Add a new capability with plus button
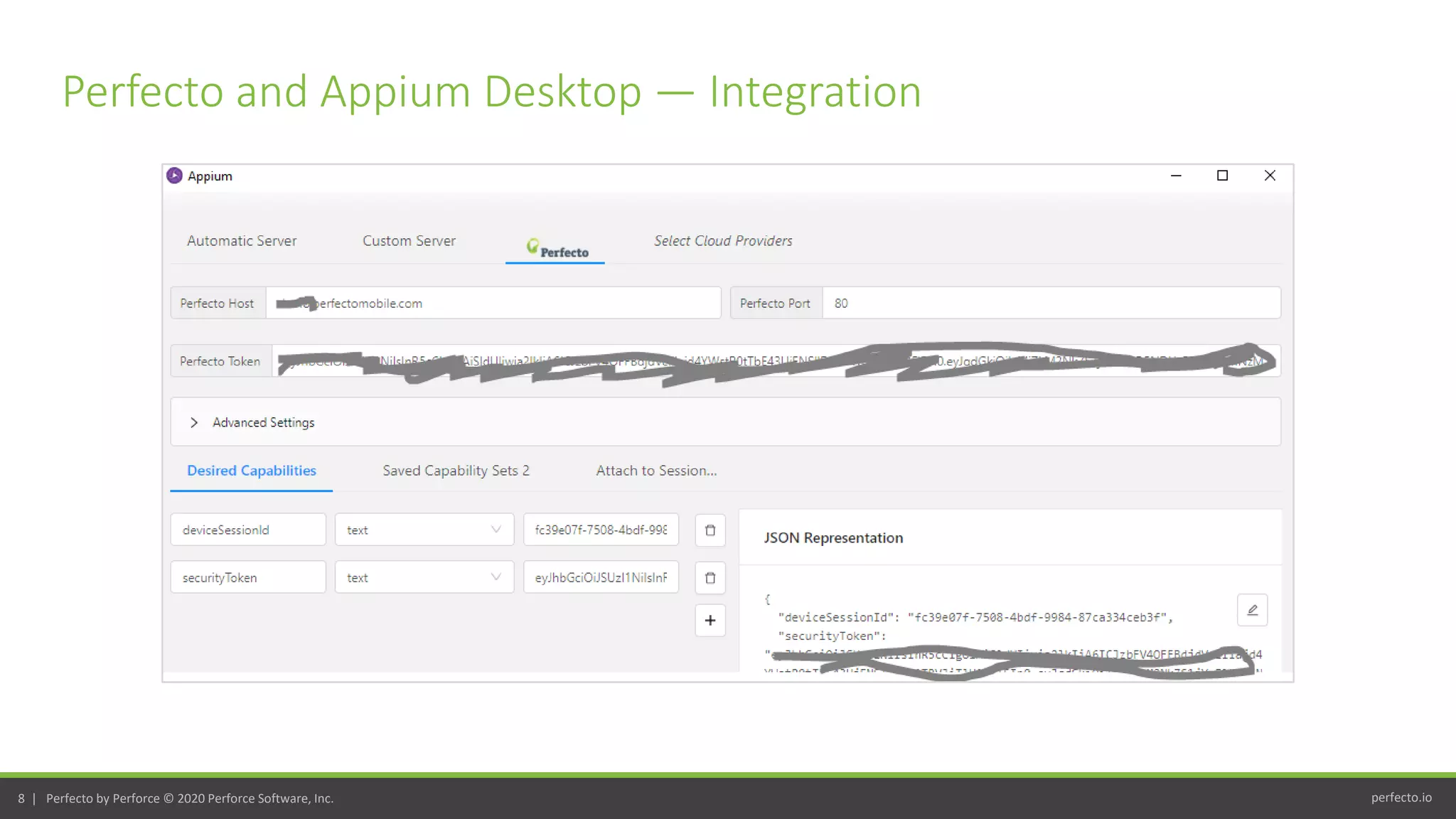This screenshot has width=1456, height=819. (710, 621)
